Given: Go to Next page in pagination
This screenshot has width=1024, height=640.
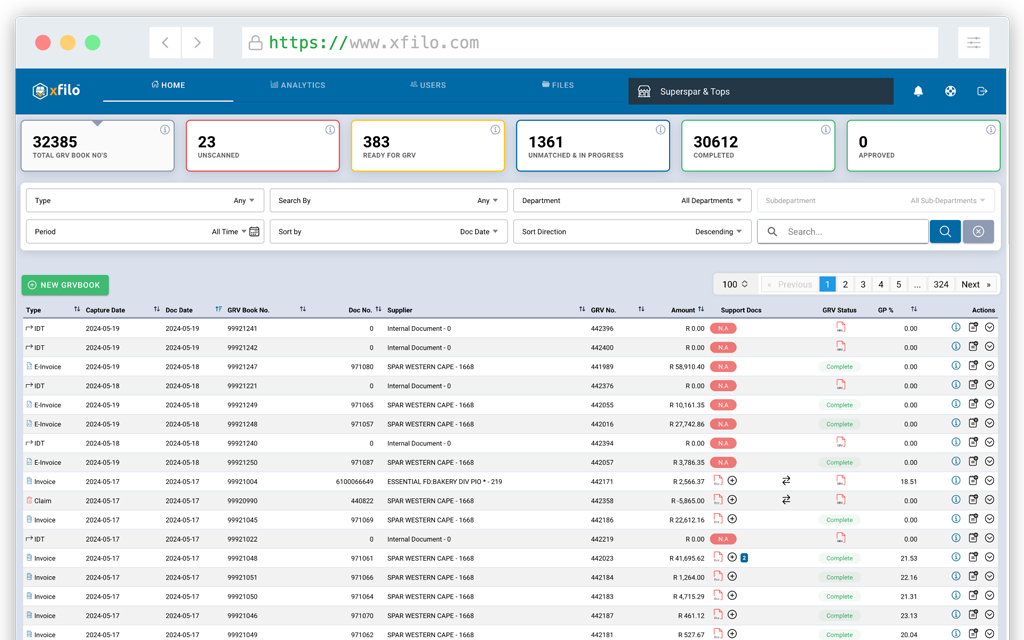Looking at the screenshot, I should 976,284.
